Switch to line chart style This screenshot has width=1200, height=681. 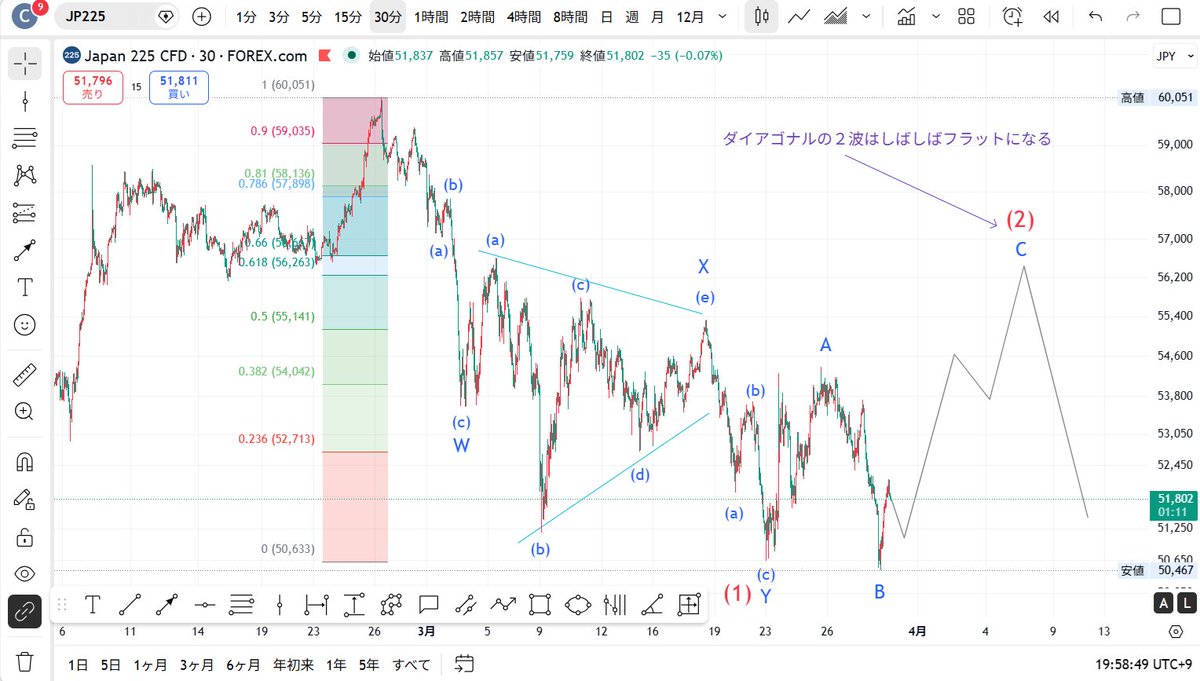(799, 16)
